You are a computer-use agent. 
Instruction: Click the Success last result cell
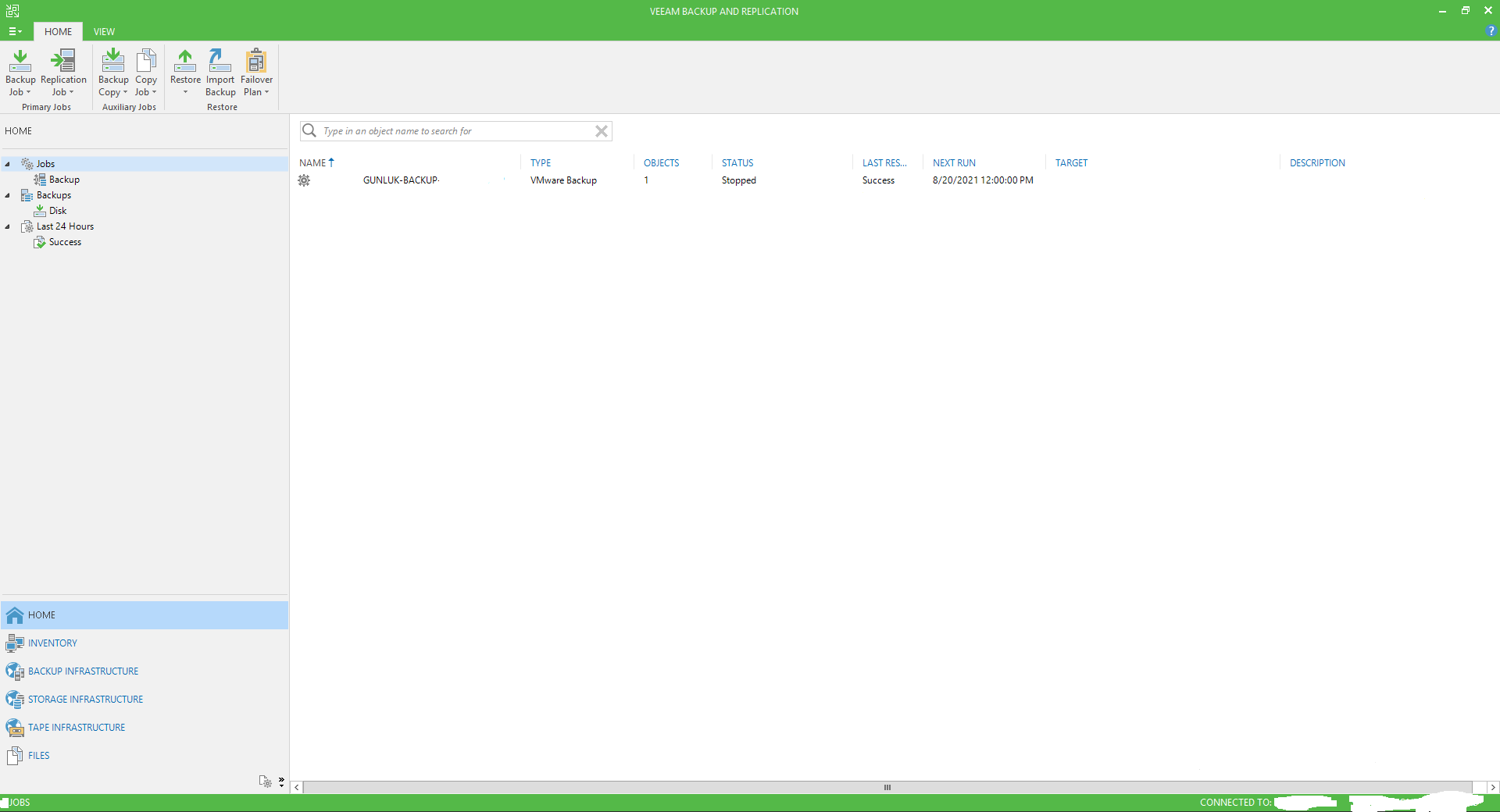coord(878,180)
